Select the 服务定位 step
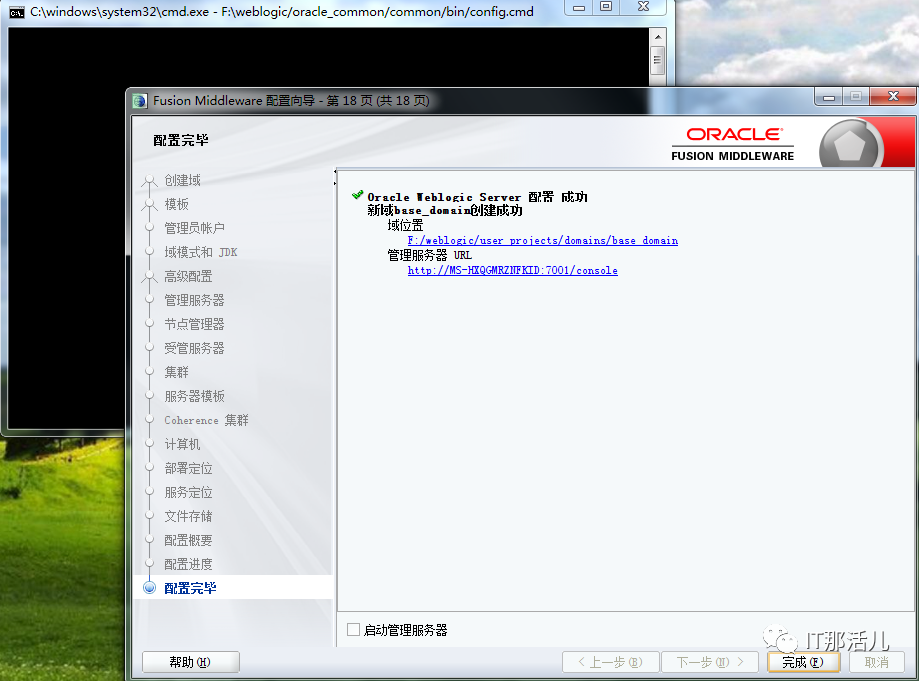This screenshot has width=919, height=681. (x=188, y=492)
